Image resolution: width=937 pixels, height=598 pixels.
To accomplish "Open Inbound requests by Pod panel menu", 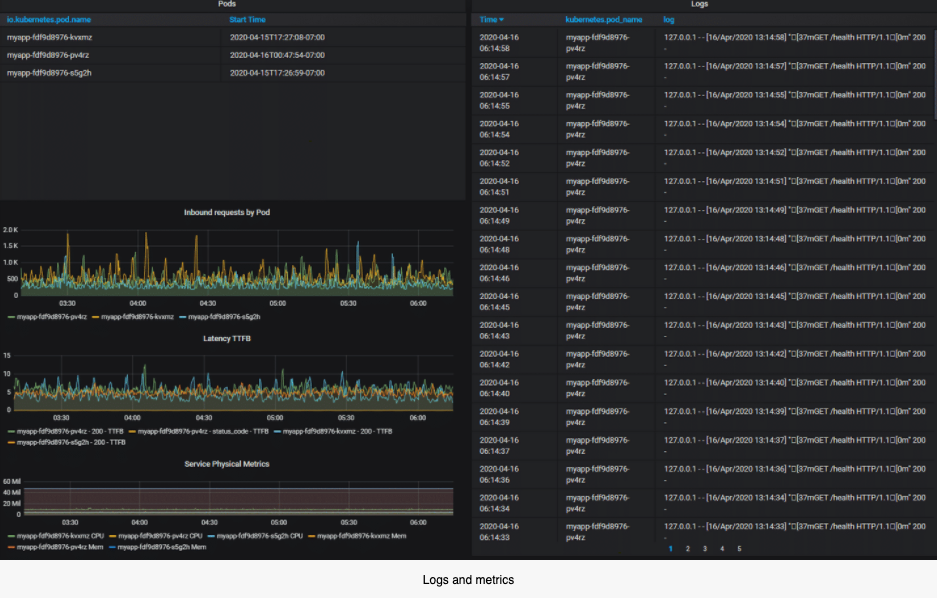I will point(227,212).
